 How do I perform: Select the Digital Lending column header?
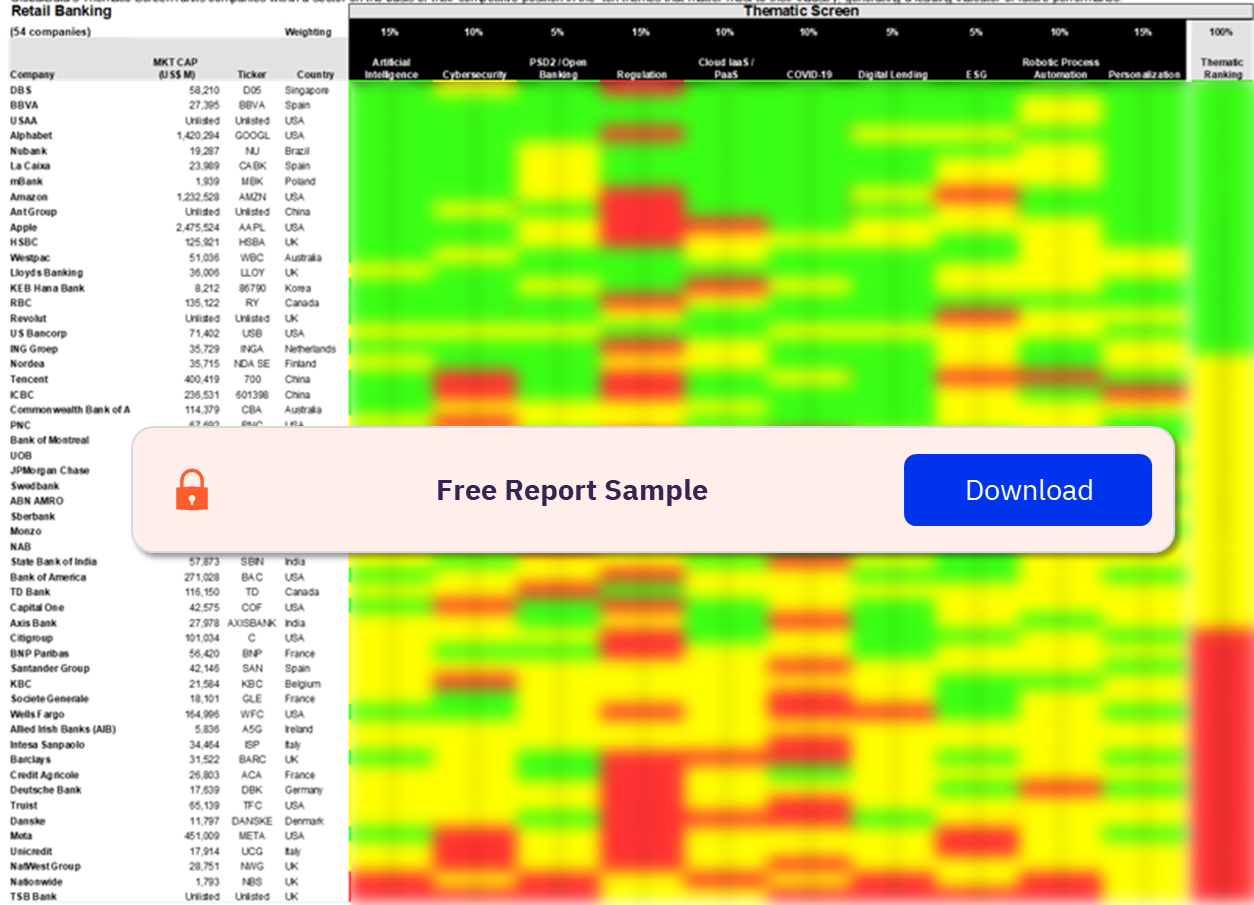pyautogui.click(x=892, y=74)
